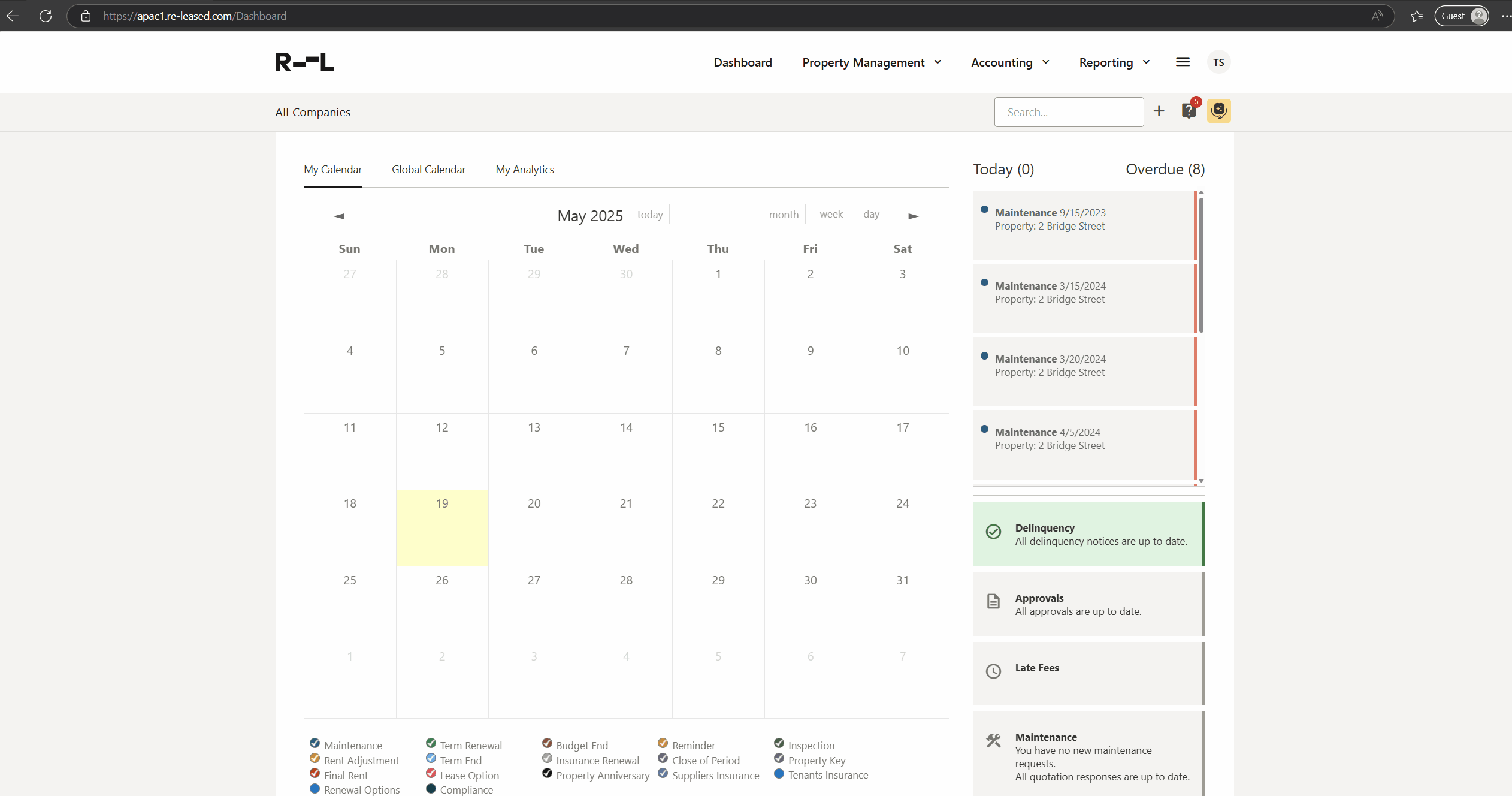Click the Re-Leased logo
Screen dimensions: 1512x796
(x=304, y=62)
